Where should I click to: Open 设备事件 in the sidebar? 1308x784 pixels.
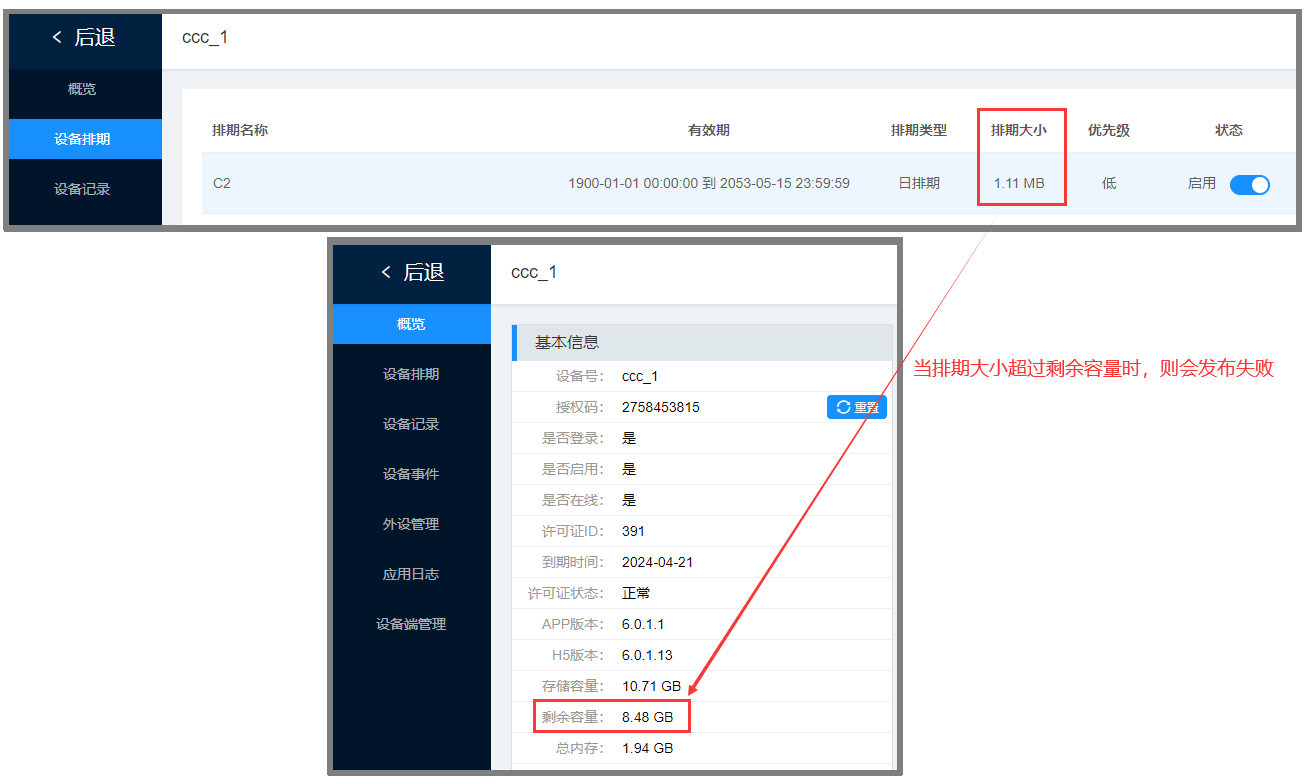pos(412,474)
